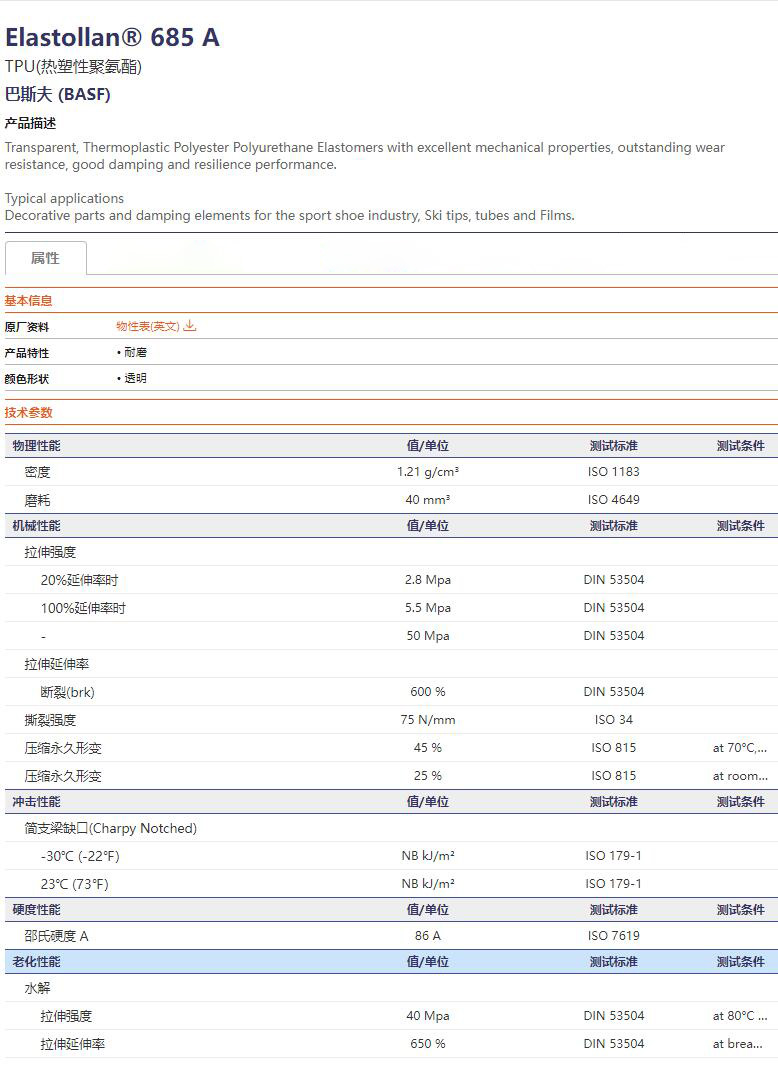Click the NB kJ/m² value for 23°C

[x=428, y=884]
